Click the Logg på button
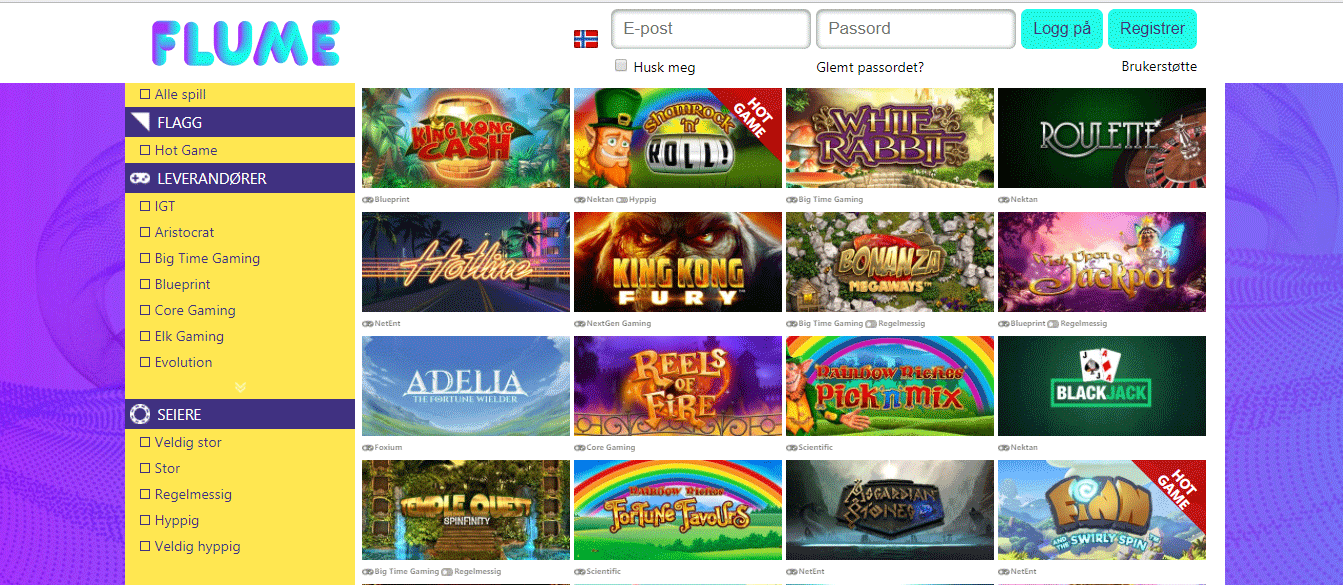The width and height of the screenshot is (1343, 585). 1062,29
